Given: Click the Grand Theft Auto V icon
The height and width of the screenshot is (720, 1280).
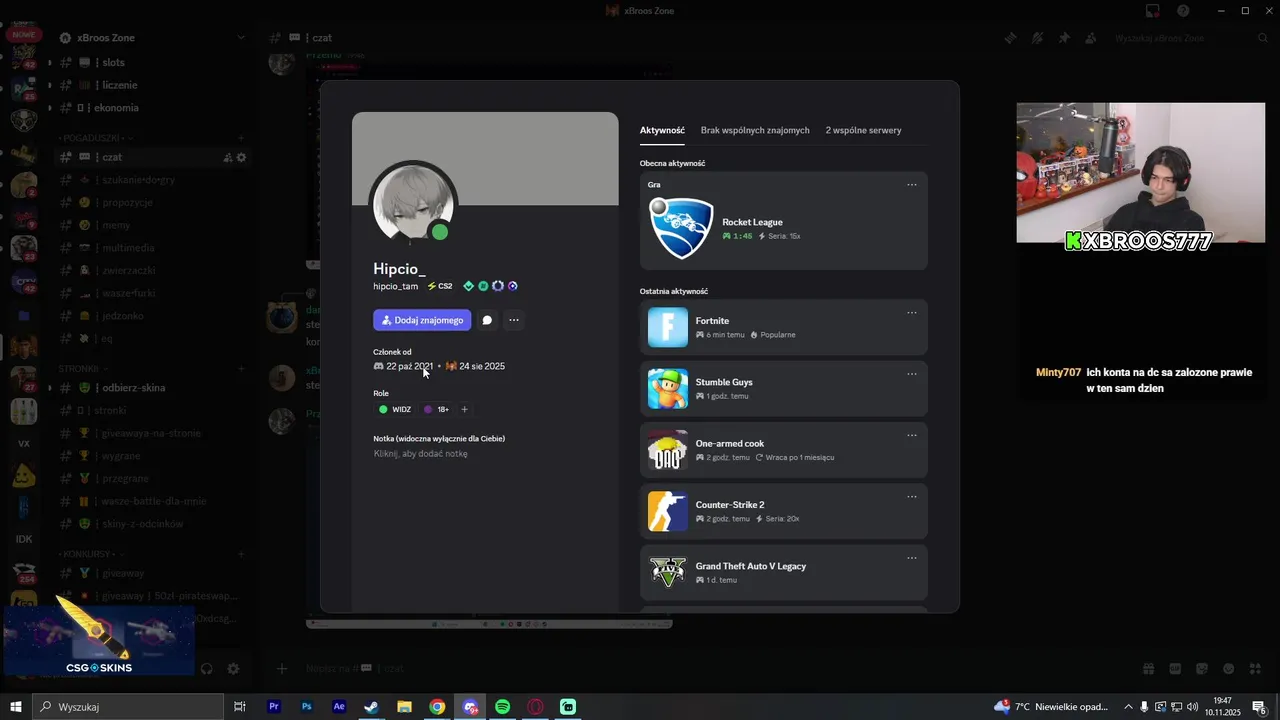Looking at the screenshot, I should (x=668, y=572).
